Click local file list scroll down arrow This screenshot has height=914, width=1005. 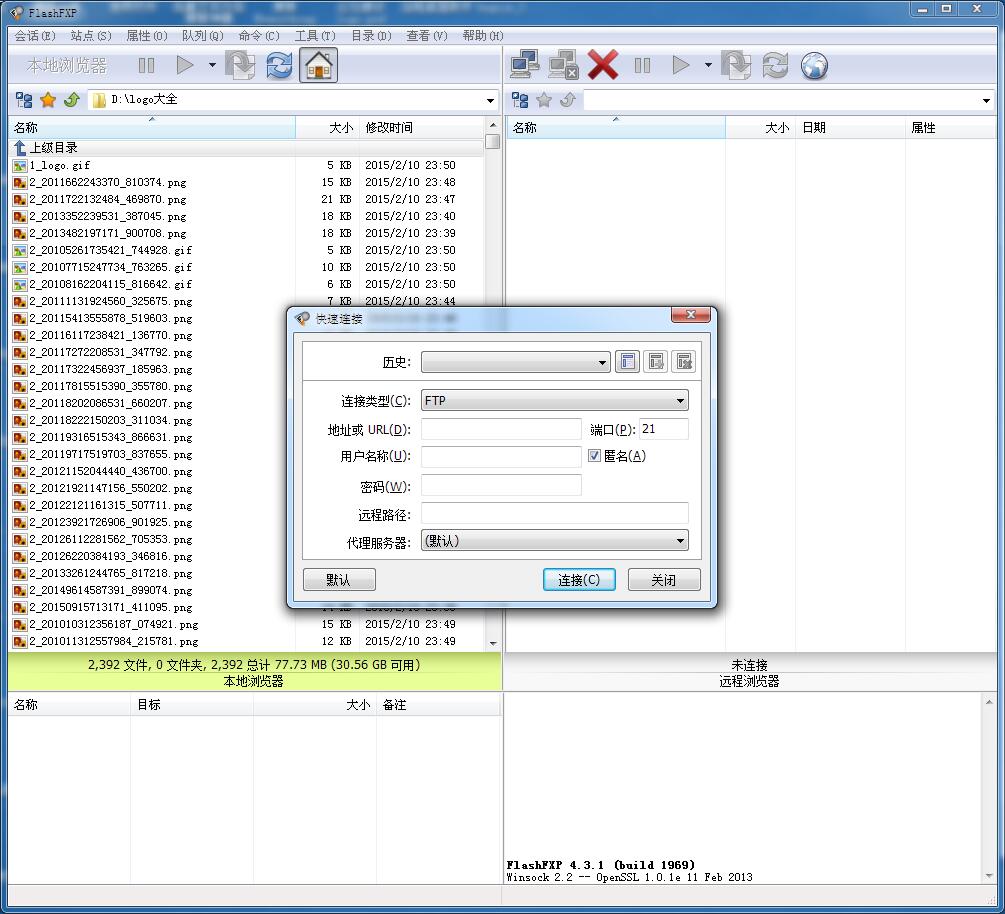[x=493, y=643]
